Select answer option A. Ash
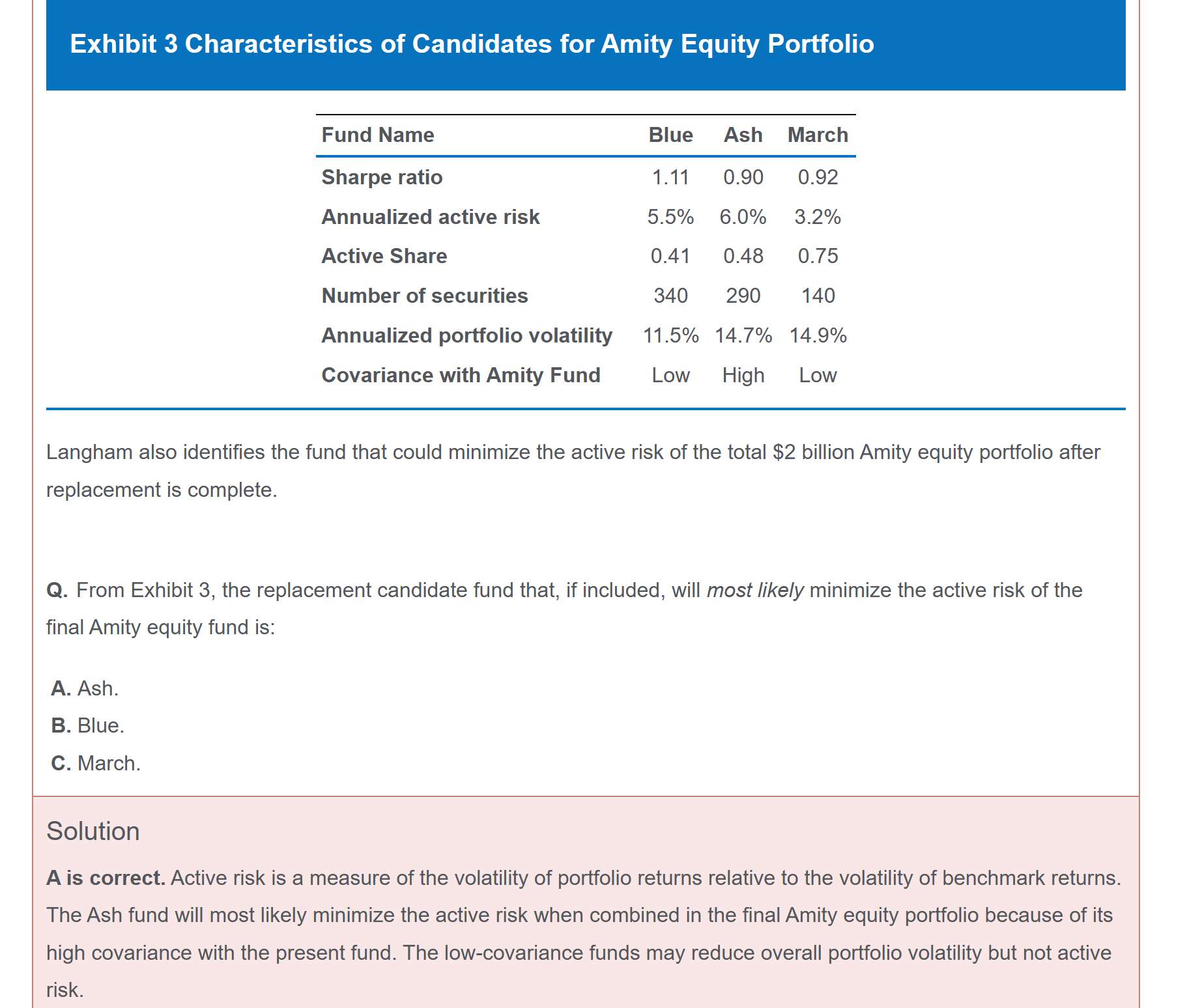The image size is (1187, 1008). pos(85,688)
